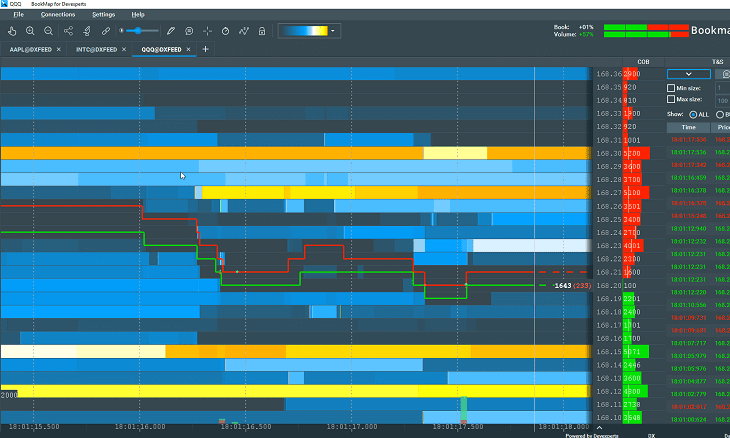
Task: Select the 18:01:00:624 trade row
Action: coord(698,419)
